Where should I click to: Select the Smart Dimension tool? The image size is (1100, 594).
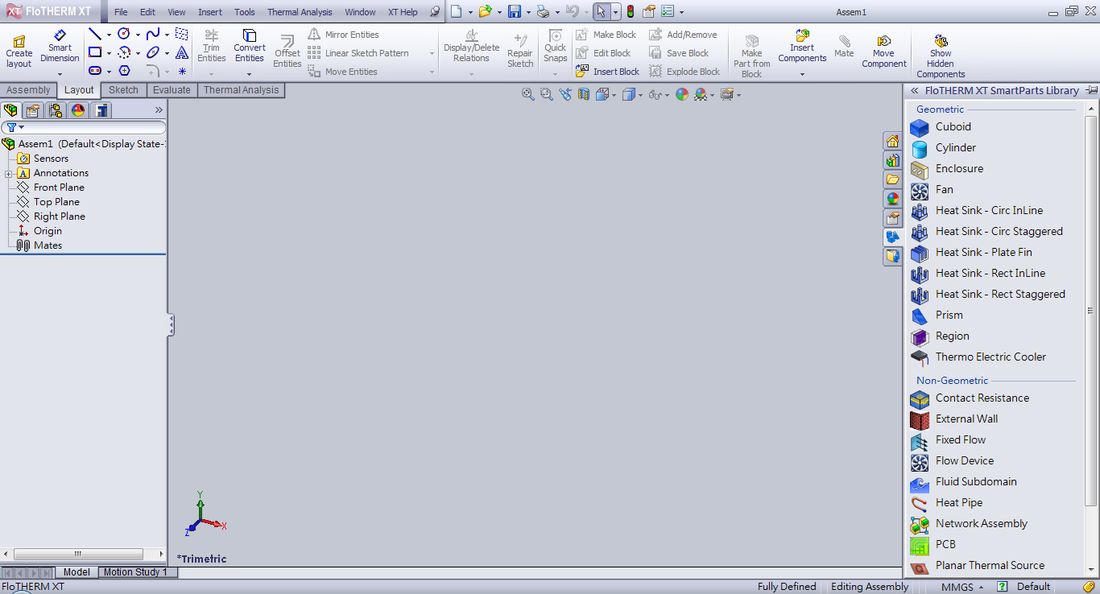click(x=60, y=47)
